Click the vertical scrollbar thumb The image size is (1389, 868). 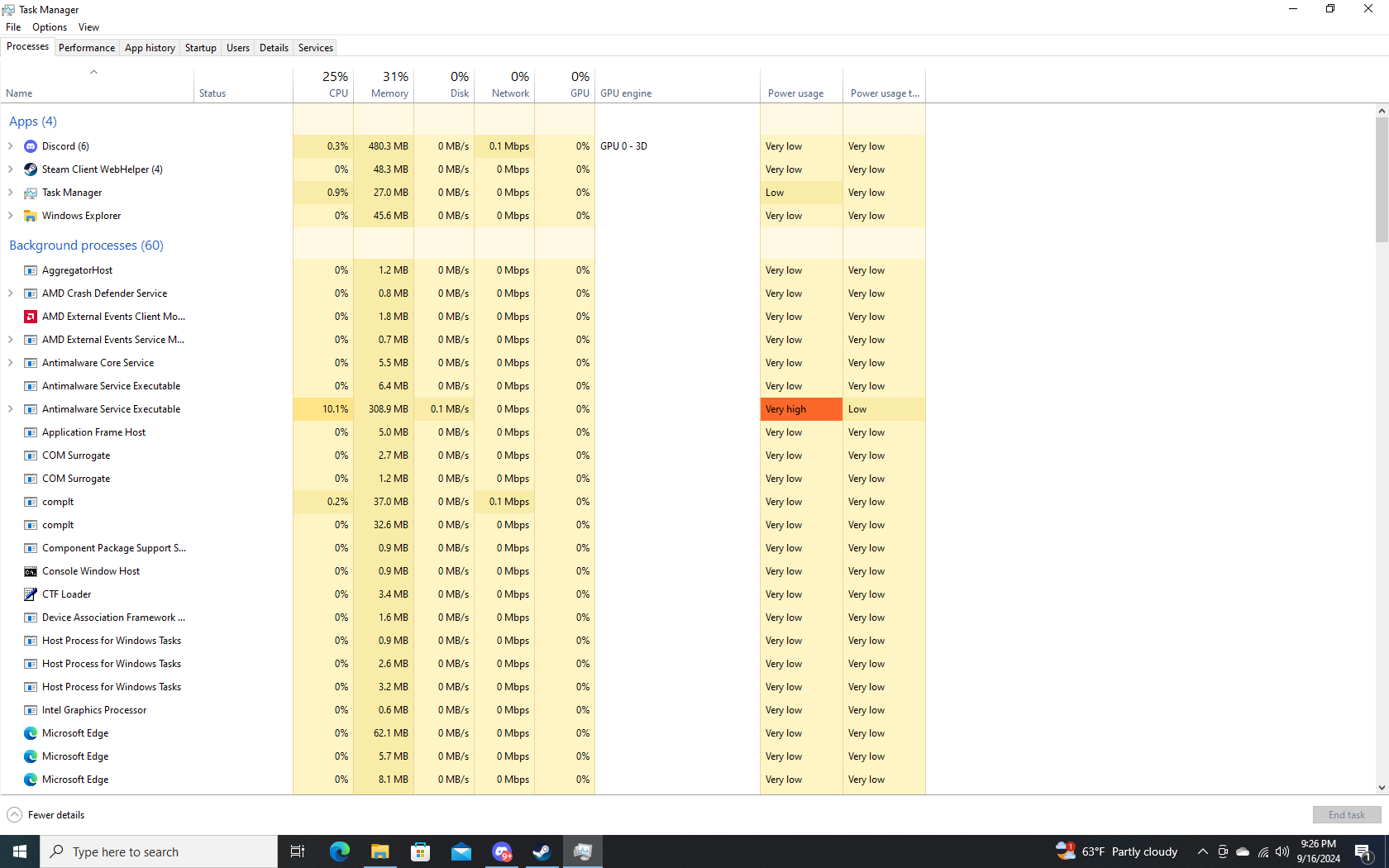click(x=1382, y=179)
